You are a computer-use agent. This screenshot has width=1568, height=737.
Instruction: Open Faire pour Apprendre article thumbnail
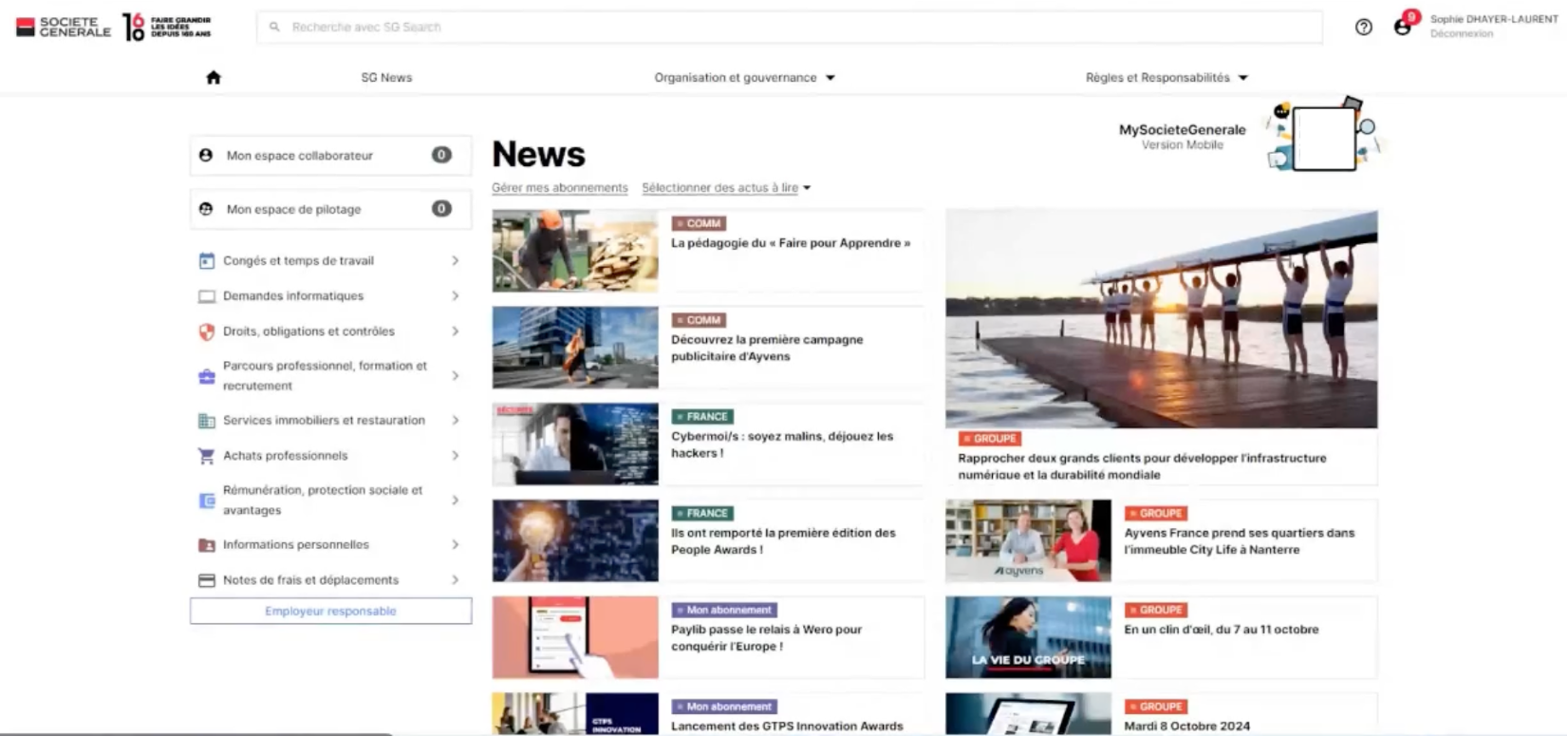point(575,251)
